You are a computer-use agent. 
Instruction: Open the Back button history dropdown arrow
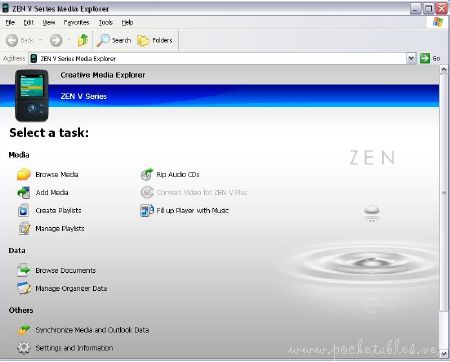tap(40, 40)
